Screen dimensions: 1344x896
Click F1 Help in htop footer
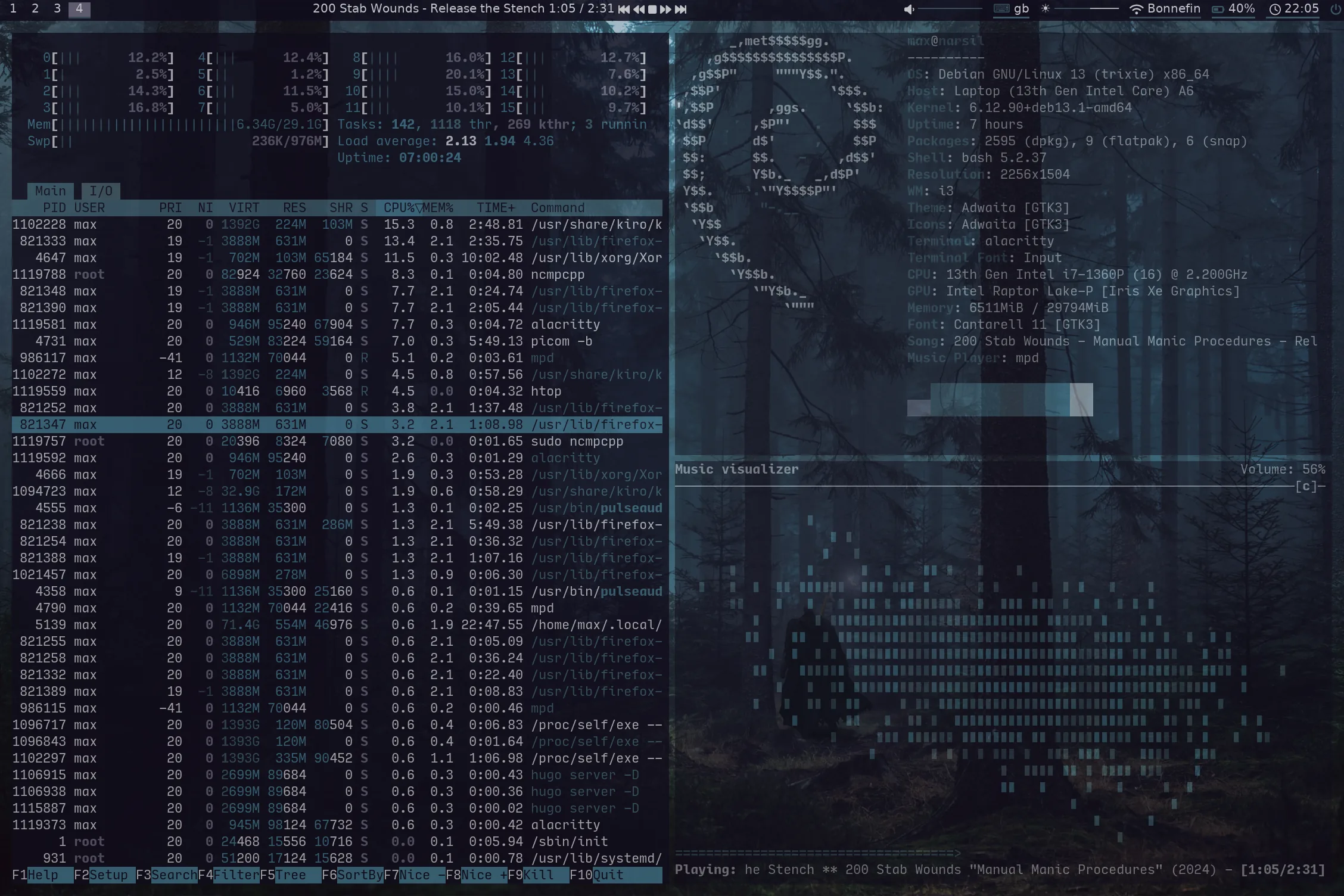click(43, 875)
